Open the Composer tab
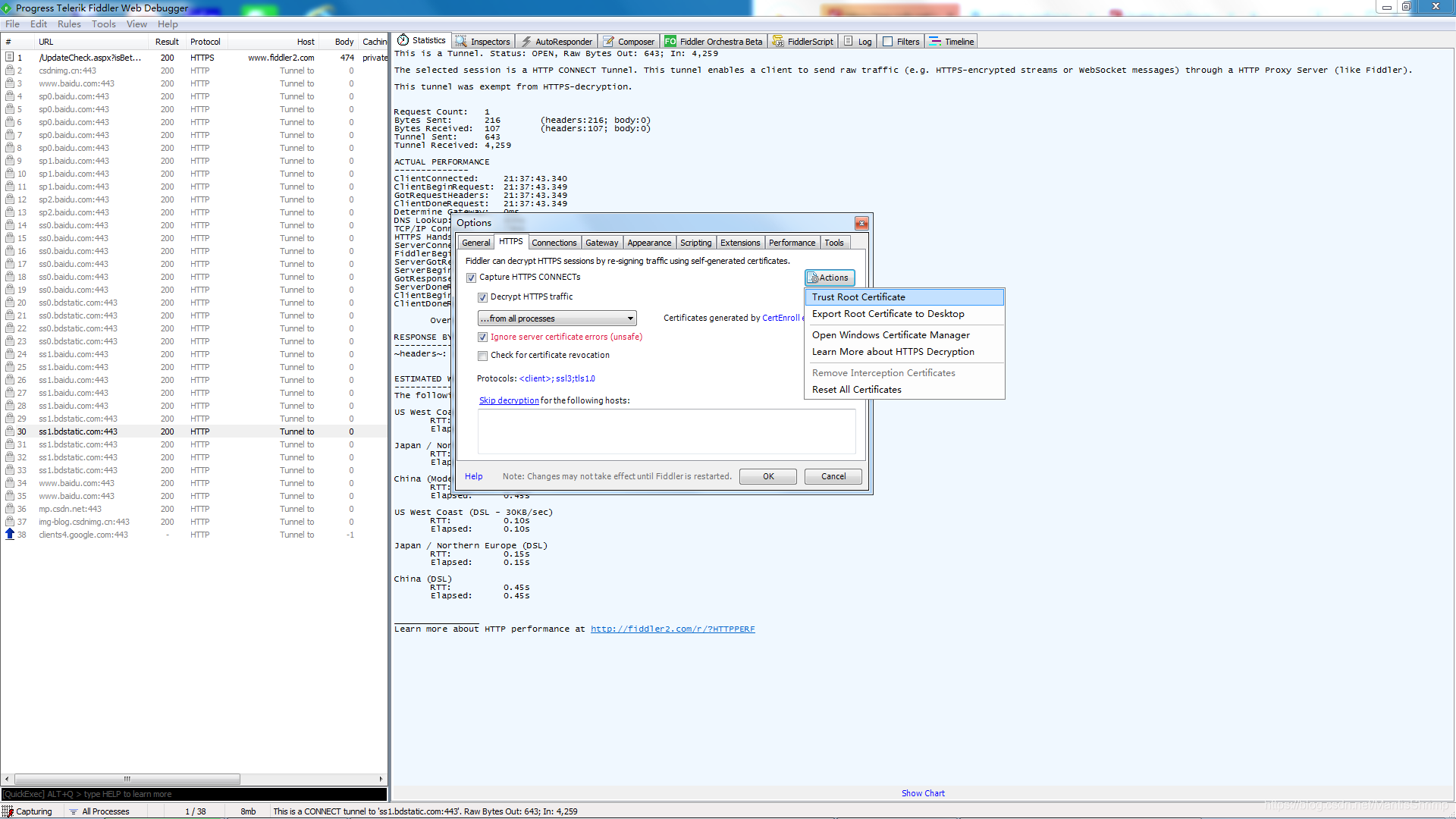 [x=629, y=42]
